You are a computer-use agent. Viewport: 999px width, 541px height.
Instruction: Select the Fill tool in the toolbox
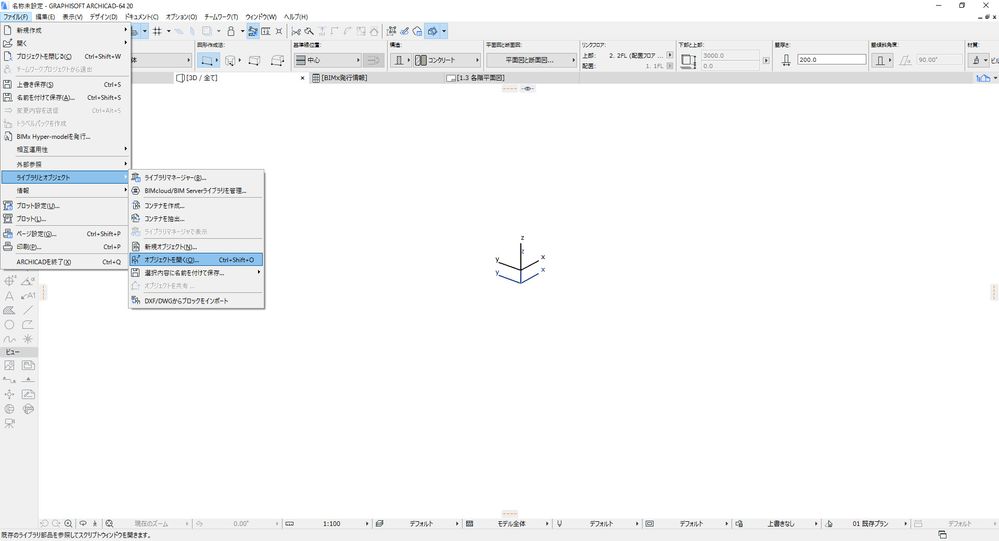click(10, 310)
